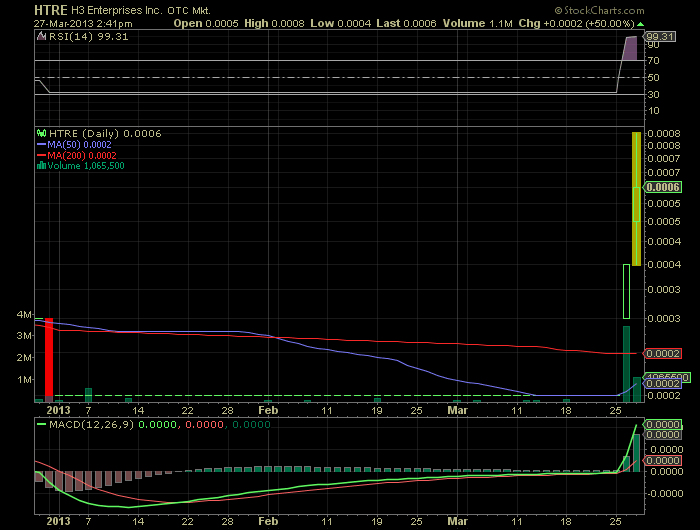Click the High 0.0008 value in header
This screenshot has height=530, width=700.
pos(274,23)
